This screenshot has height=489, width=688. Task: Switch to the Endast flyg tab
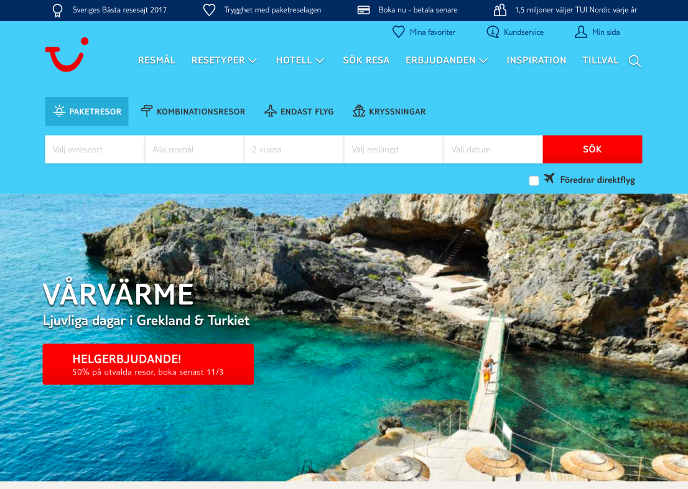[298, 111]
